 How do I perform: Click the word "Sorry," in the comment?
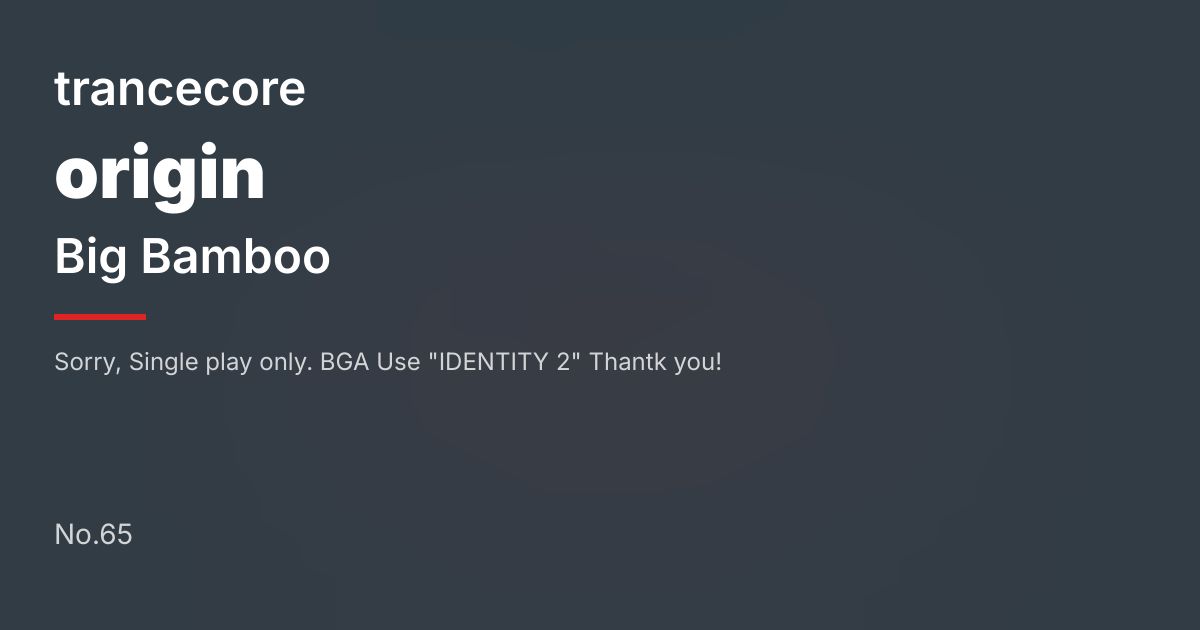pos(88,362)
